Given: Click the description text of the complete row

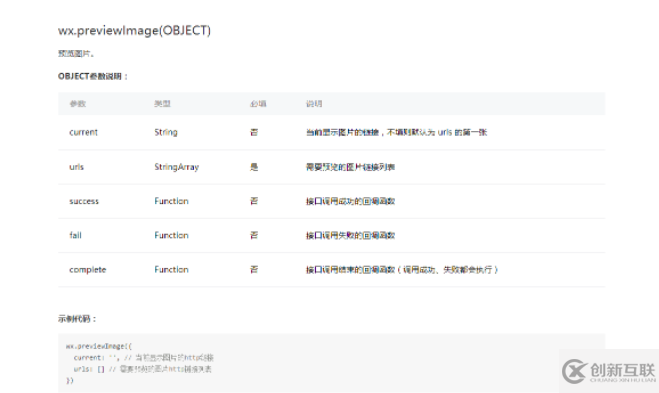Looking at the screenshot, I should 402,269.
